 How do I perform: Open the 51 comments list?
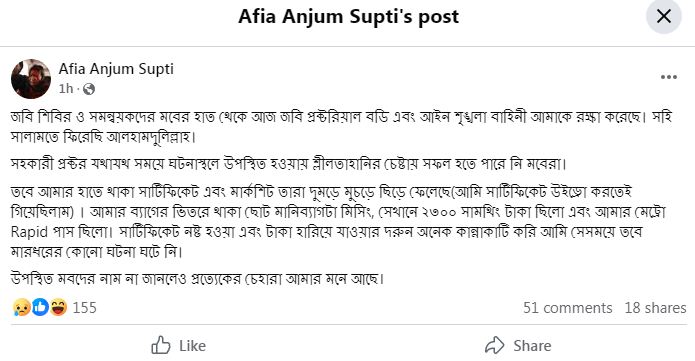click(567, 308)
